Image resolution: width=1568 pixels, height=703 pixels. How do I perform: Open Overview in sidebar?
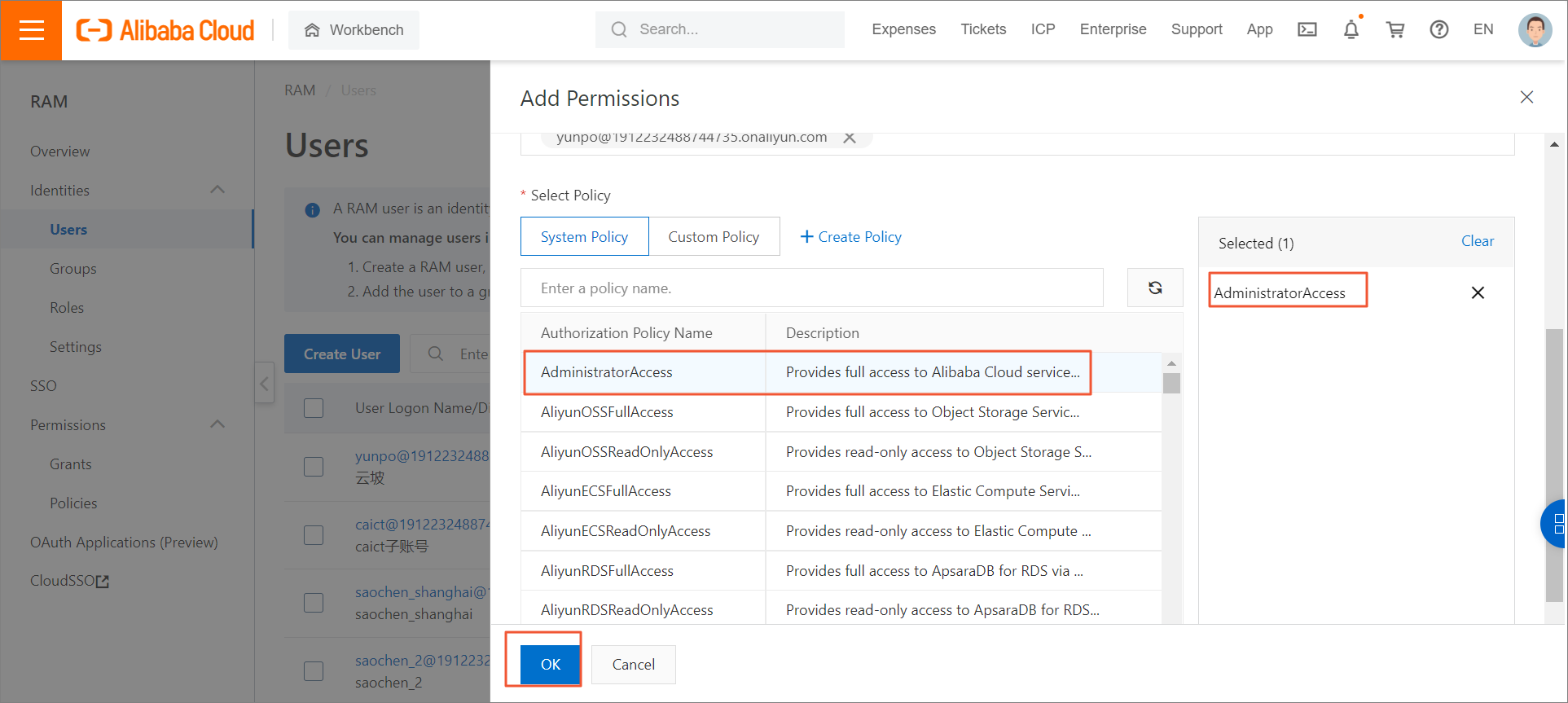click(60, 152)
